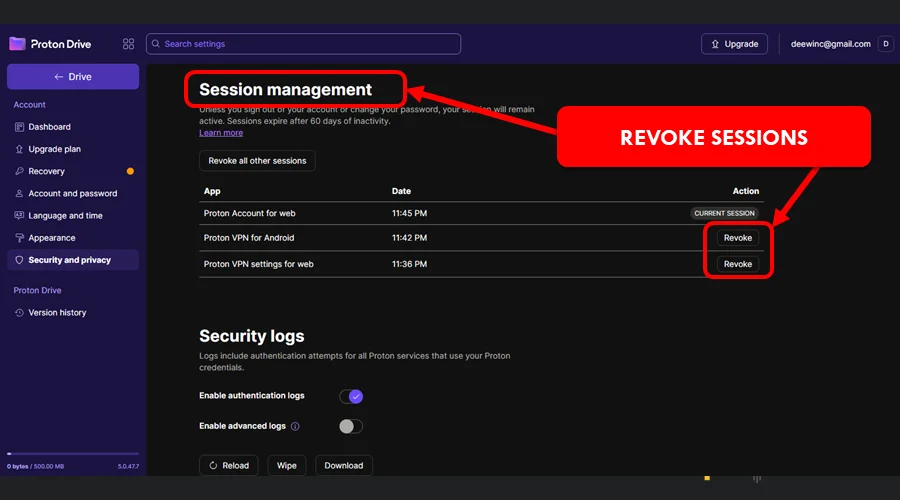Open Language and time settings
Screen dimensions: 900x500
click(73, 216)
